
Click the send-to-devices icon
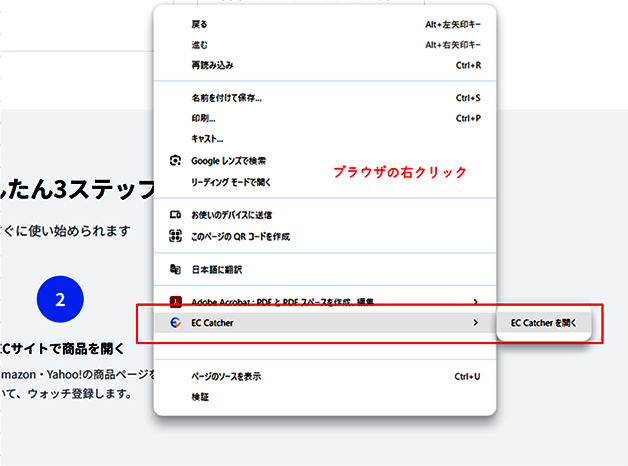(x=175, y=215)
